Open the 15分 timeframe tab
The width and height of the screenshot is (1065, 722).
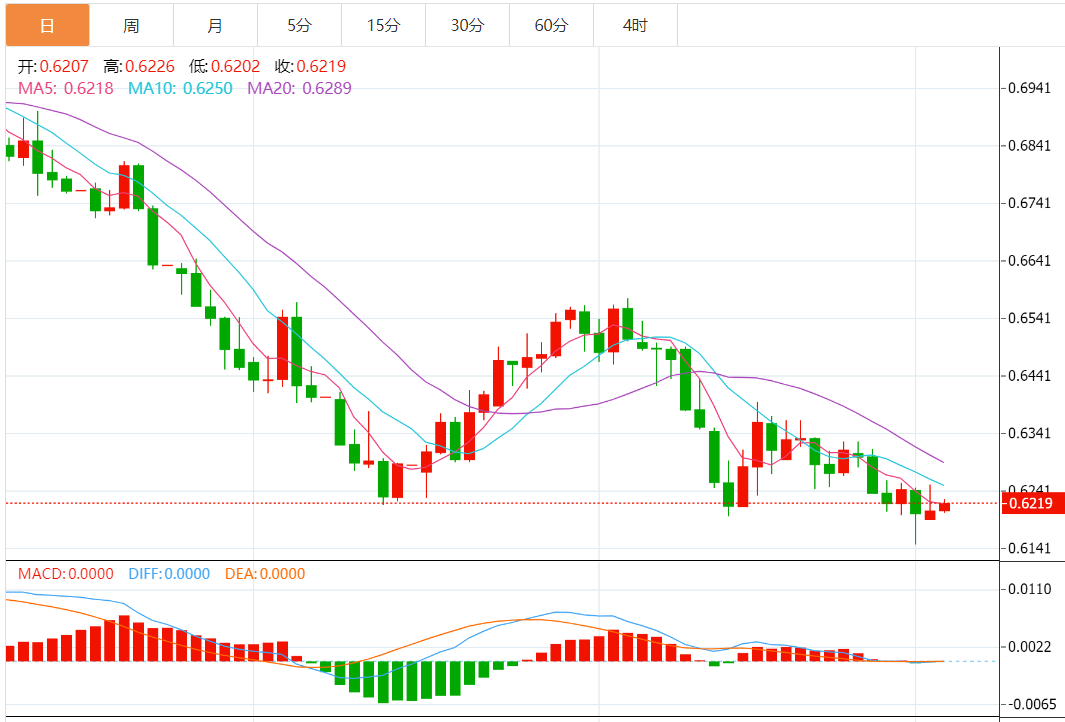tap(384, 25)
